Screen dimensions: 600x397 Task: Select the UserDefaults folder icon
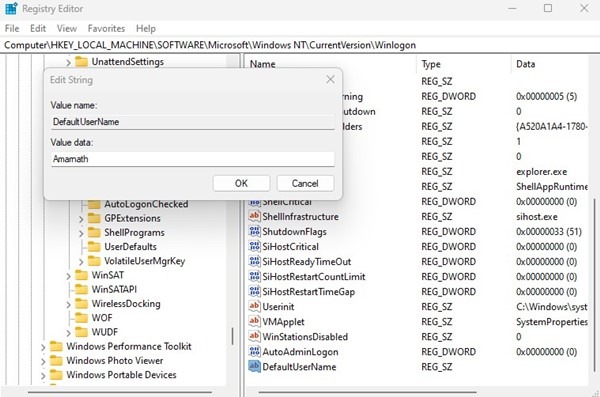coord(94,247)
